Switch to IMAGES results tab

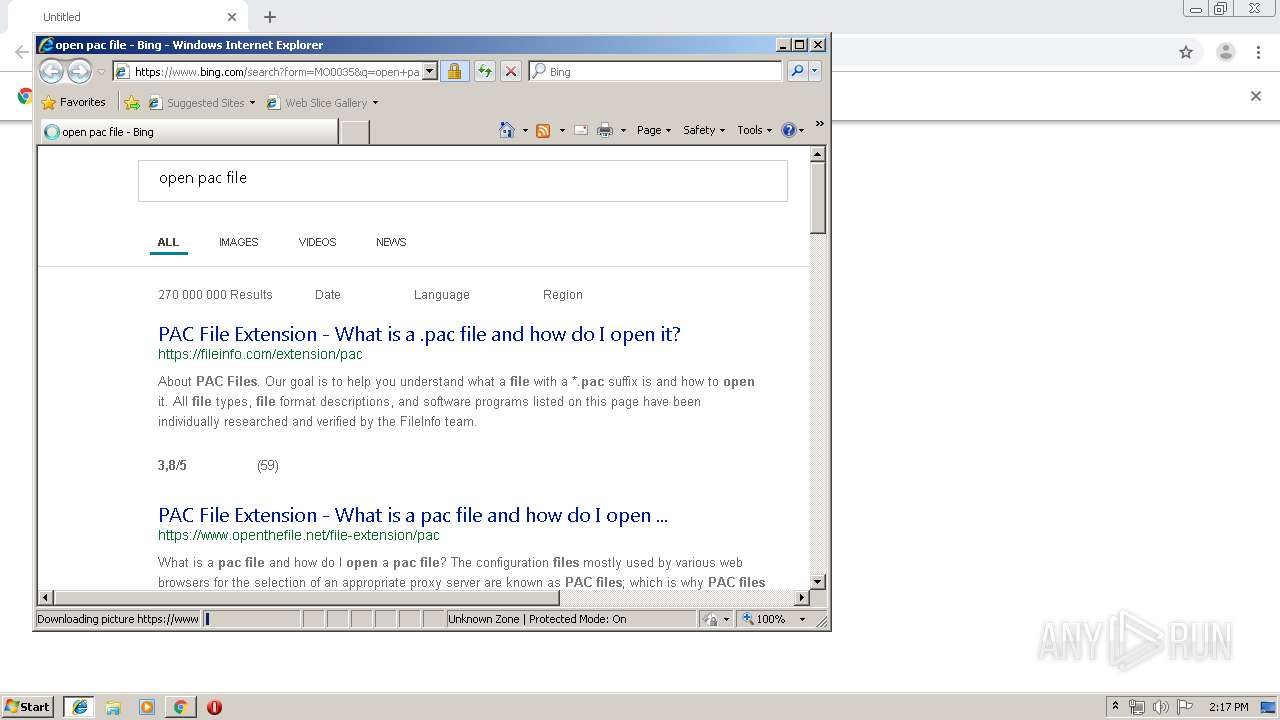coord(238,242)
